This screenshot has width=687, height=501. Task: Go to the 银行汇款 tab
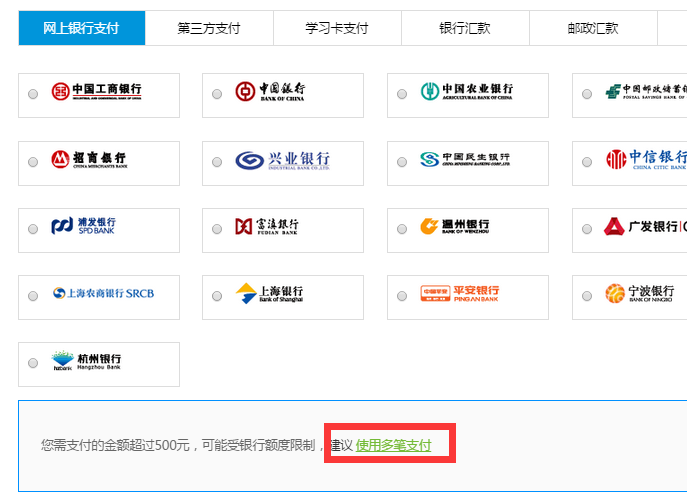(465, 28)
